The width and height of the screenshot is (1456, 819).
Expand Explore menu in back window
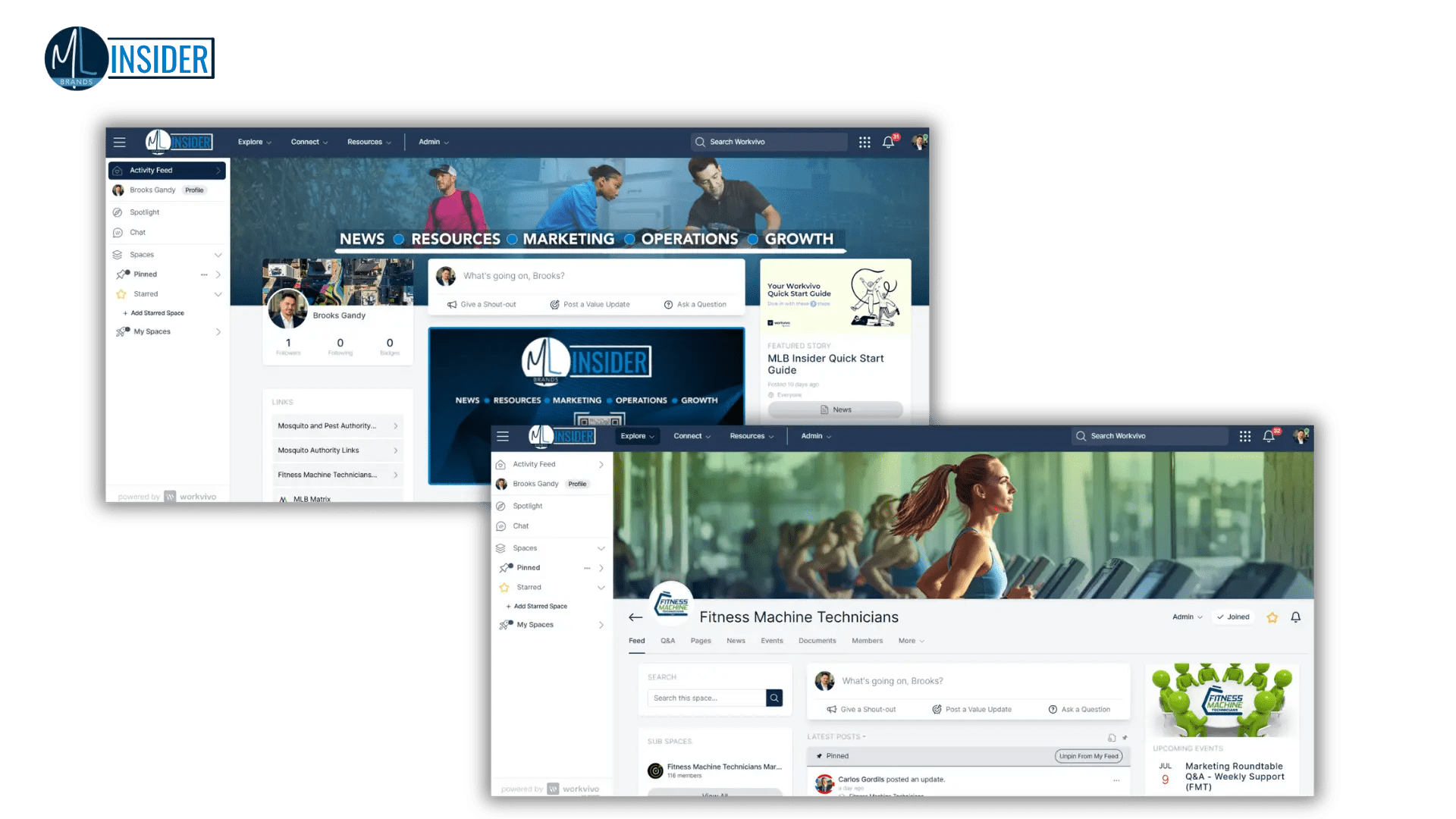click(x=255, y=142)
